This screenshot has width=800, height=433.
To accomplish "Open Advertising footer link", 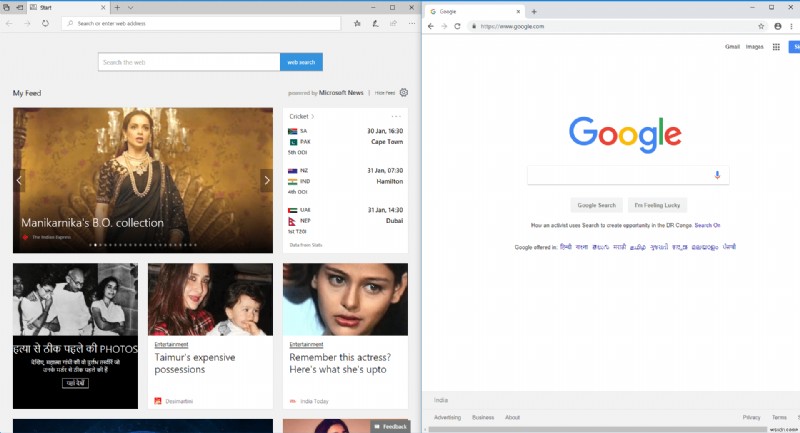I will click(x=447, y=417).
